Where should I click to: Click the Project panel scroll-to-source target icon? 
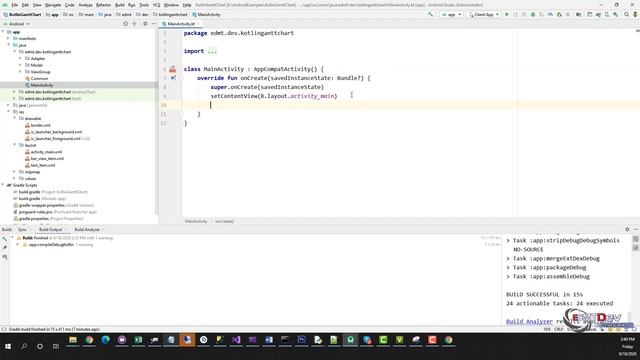(x=125, y=24)
